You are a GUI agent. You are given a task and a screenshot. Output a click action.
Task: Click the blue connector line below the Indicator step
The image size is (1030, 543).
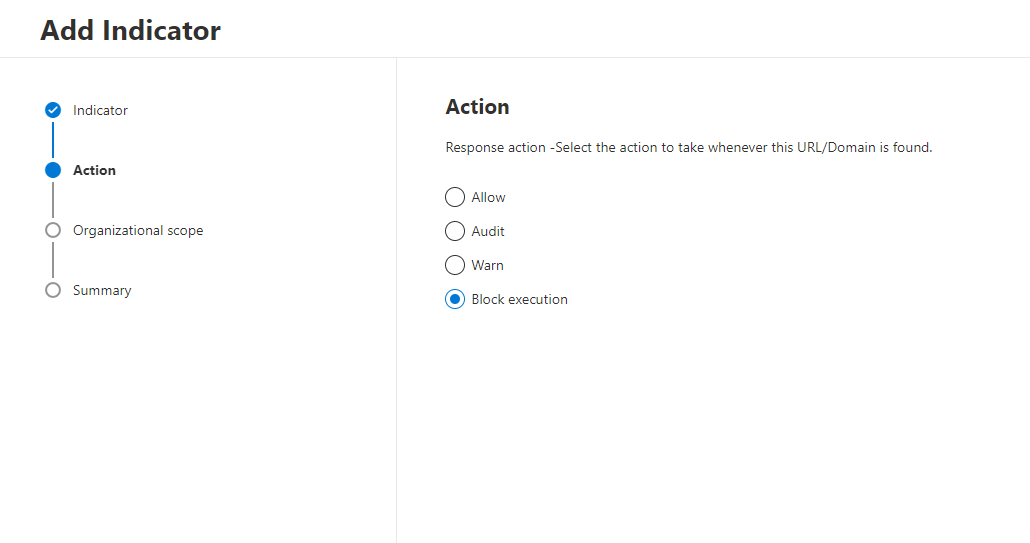click(53, 140)
